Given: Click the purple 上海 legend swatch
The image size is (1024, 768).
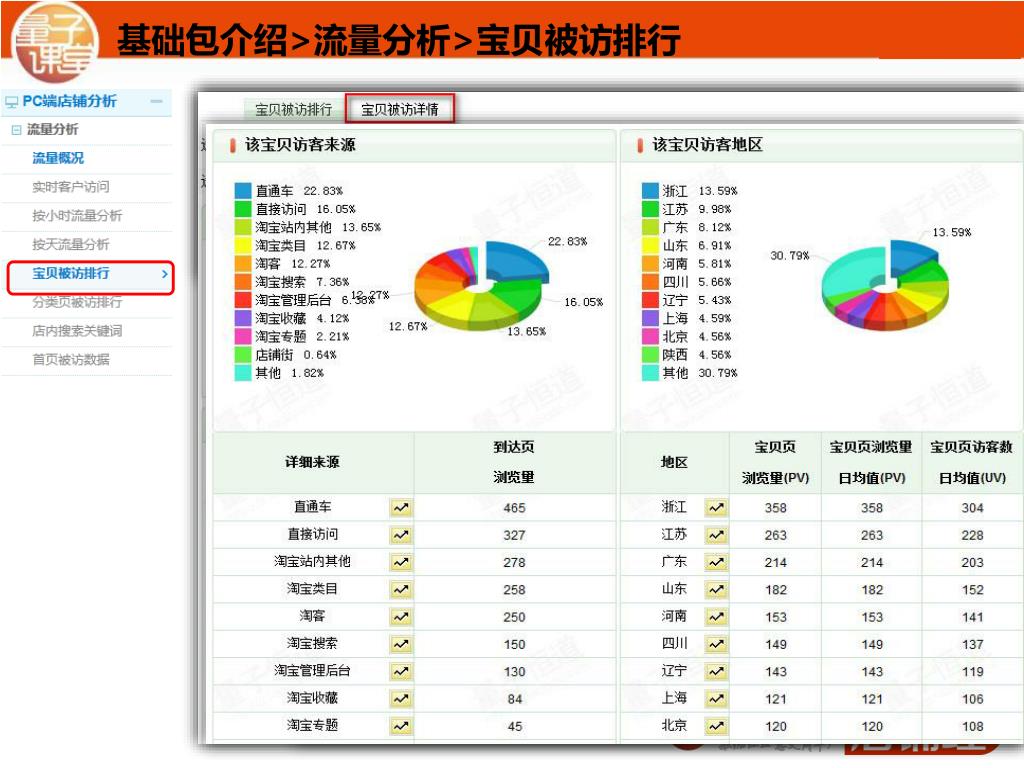Looking at the screenshot, I should click(x=650, y=318).
